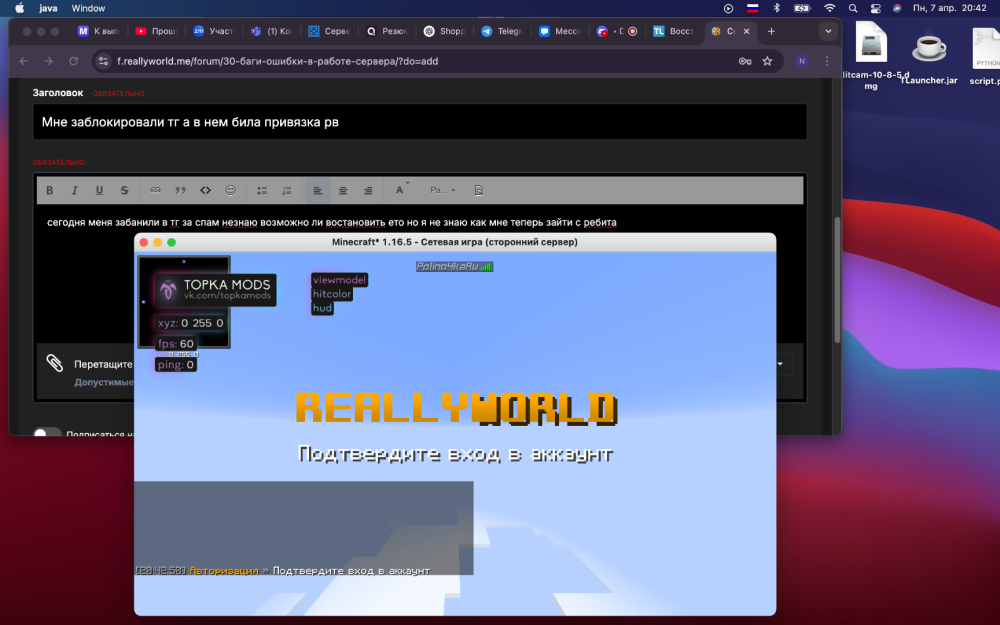Toggle strikethrough formatting in the editor

pyautogui.click(x=124, y=190)
